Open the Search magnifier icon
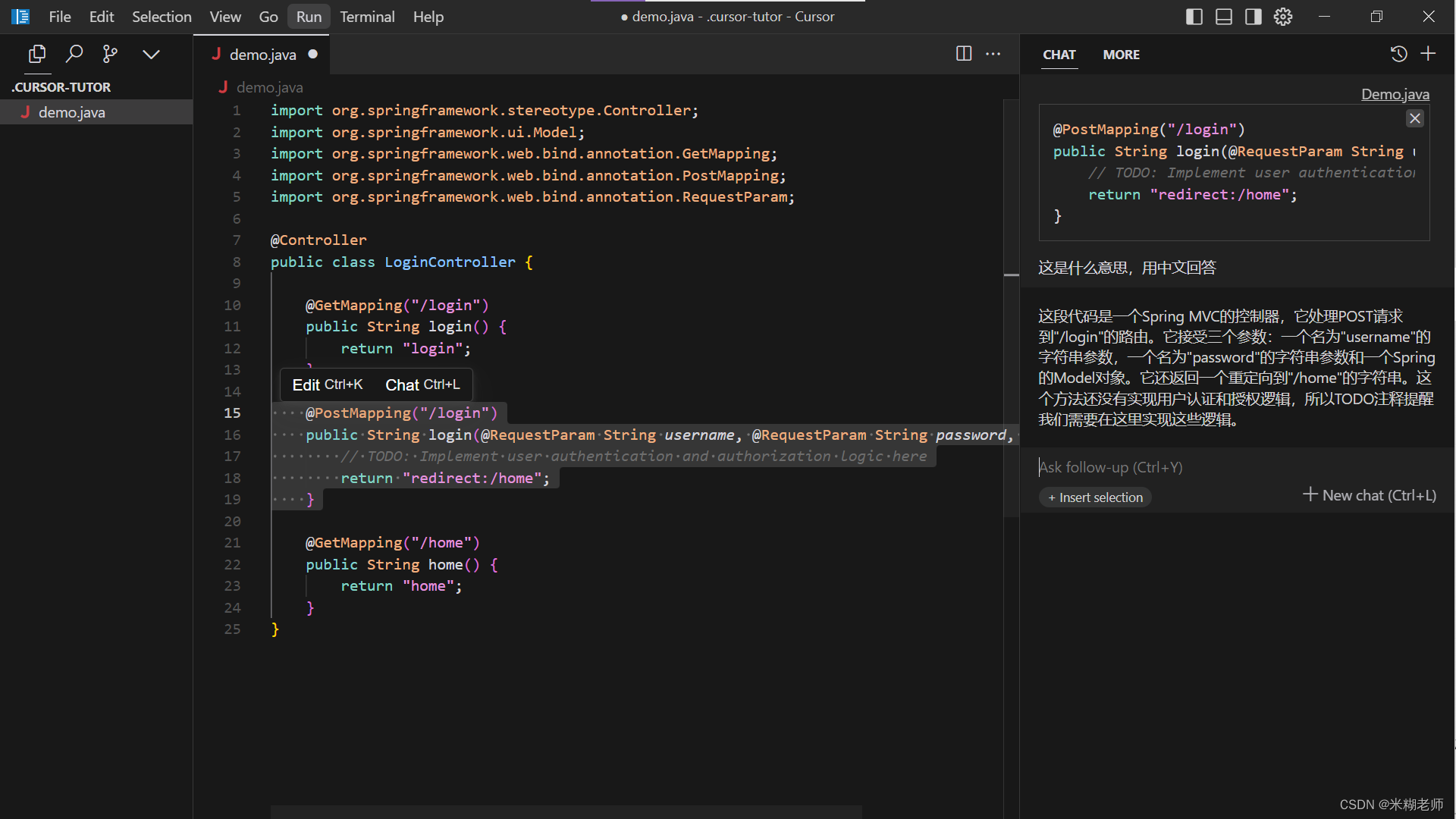This screenshot has width=1456, height=819. (74, 54)
